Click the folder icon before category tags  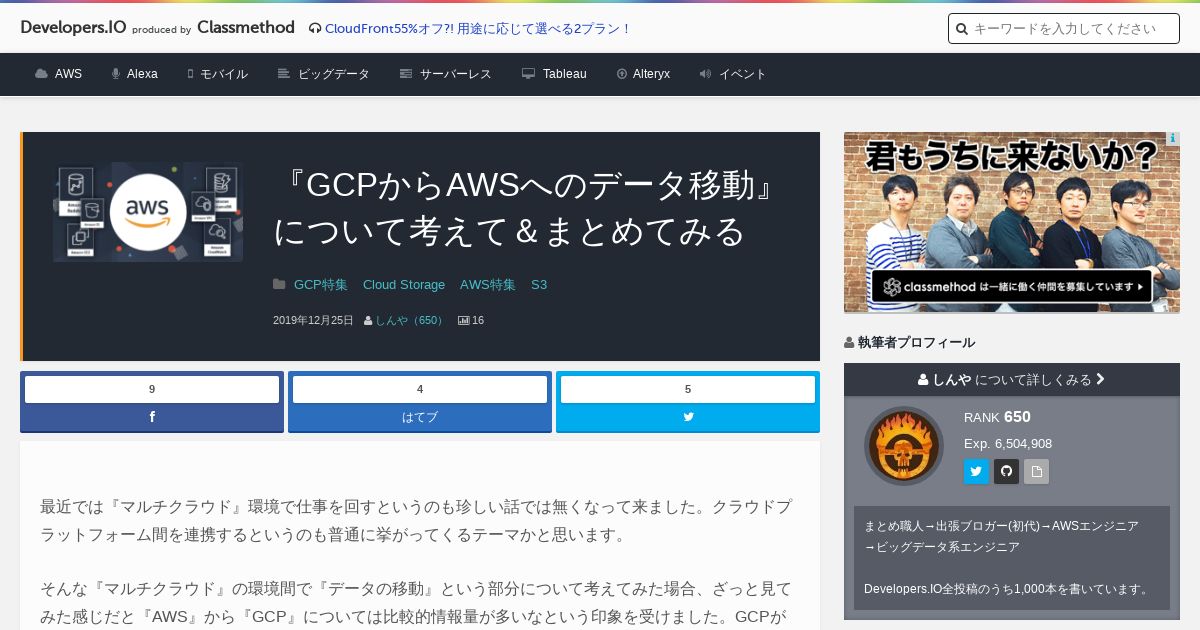coord(279,285)
